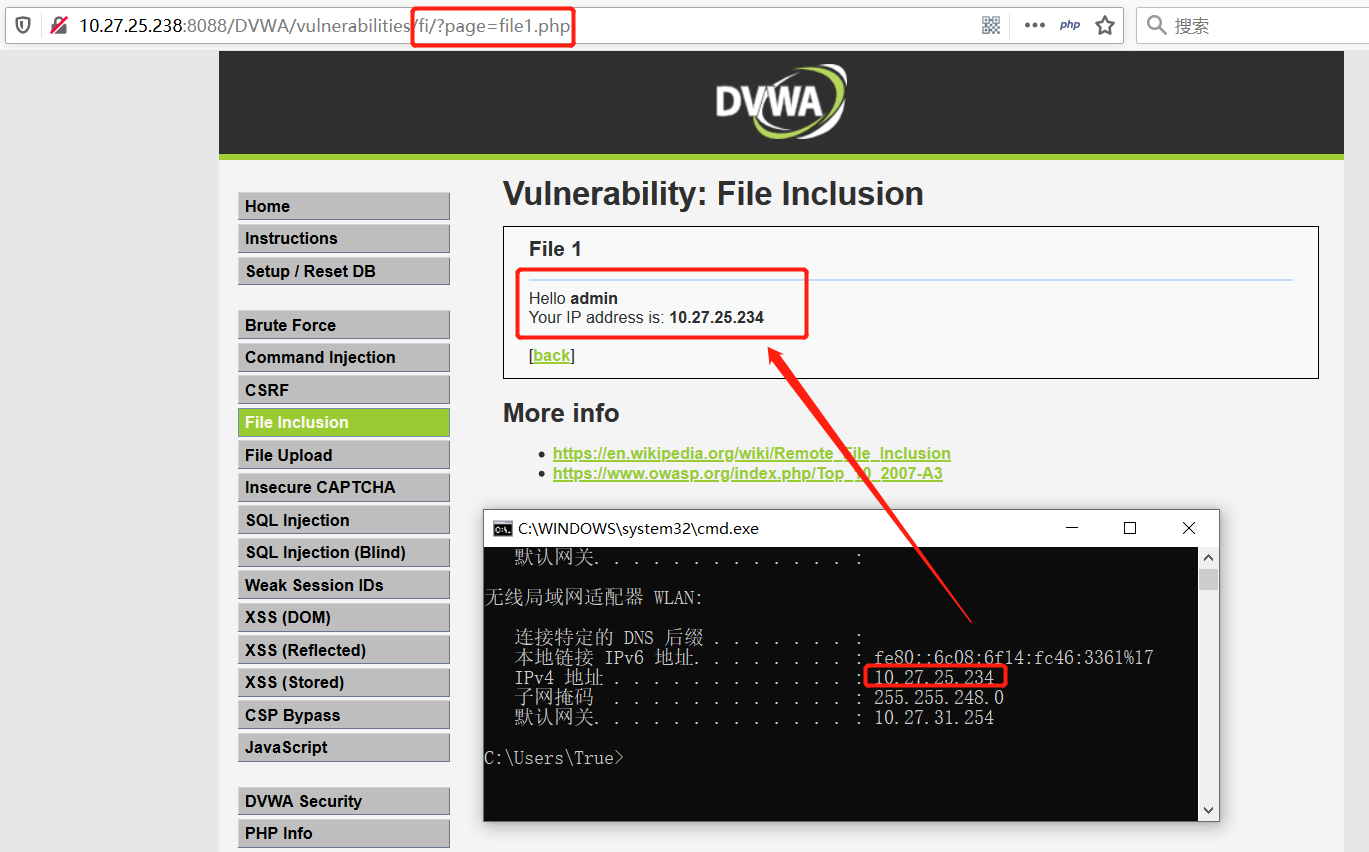Click the fe80 IPv6 address in cmd
This screenshot has width=1369, height=852.
(1014, 658)
